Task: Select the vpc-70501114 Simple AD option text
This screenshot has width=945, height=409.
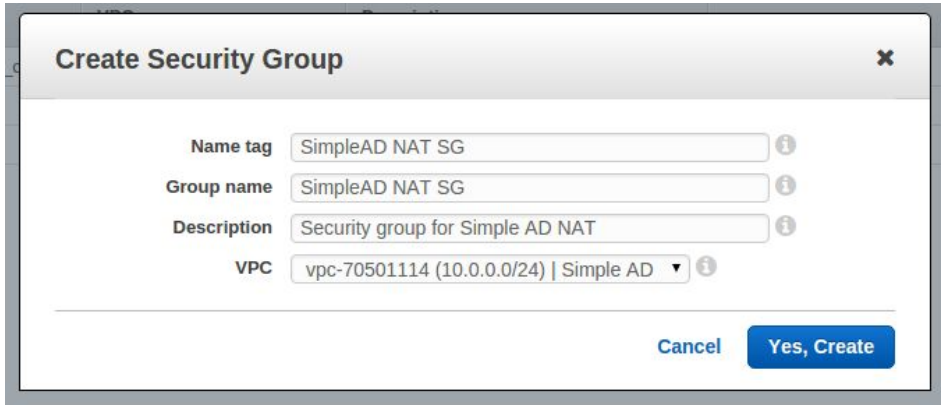Action: click(477, 268)
